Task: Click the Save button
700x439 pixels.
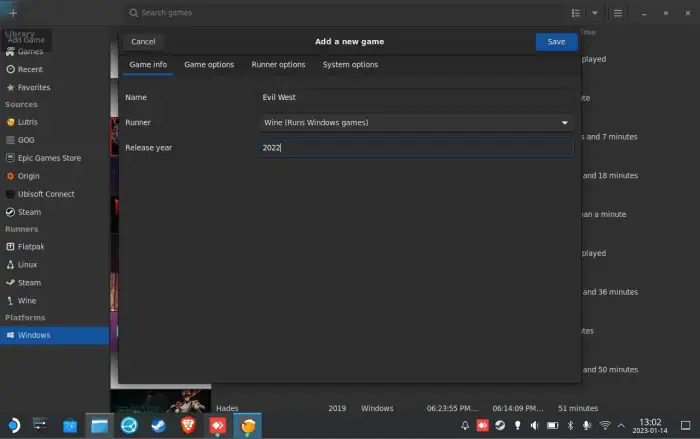Action: pos(556,42)
